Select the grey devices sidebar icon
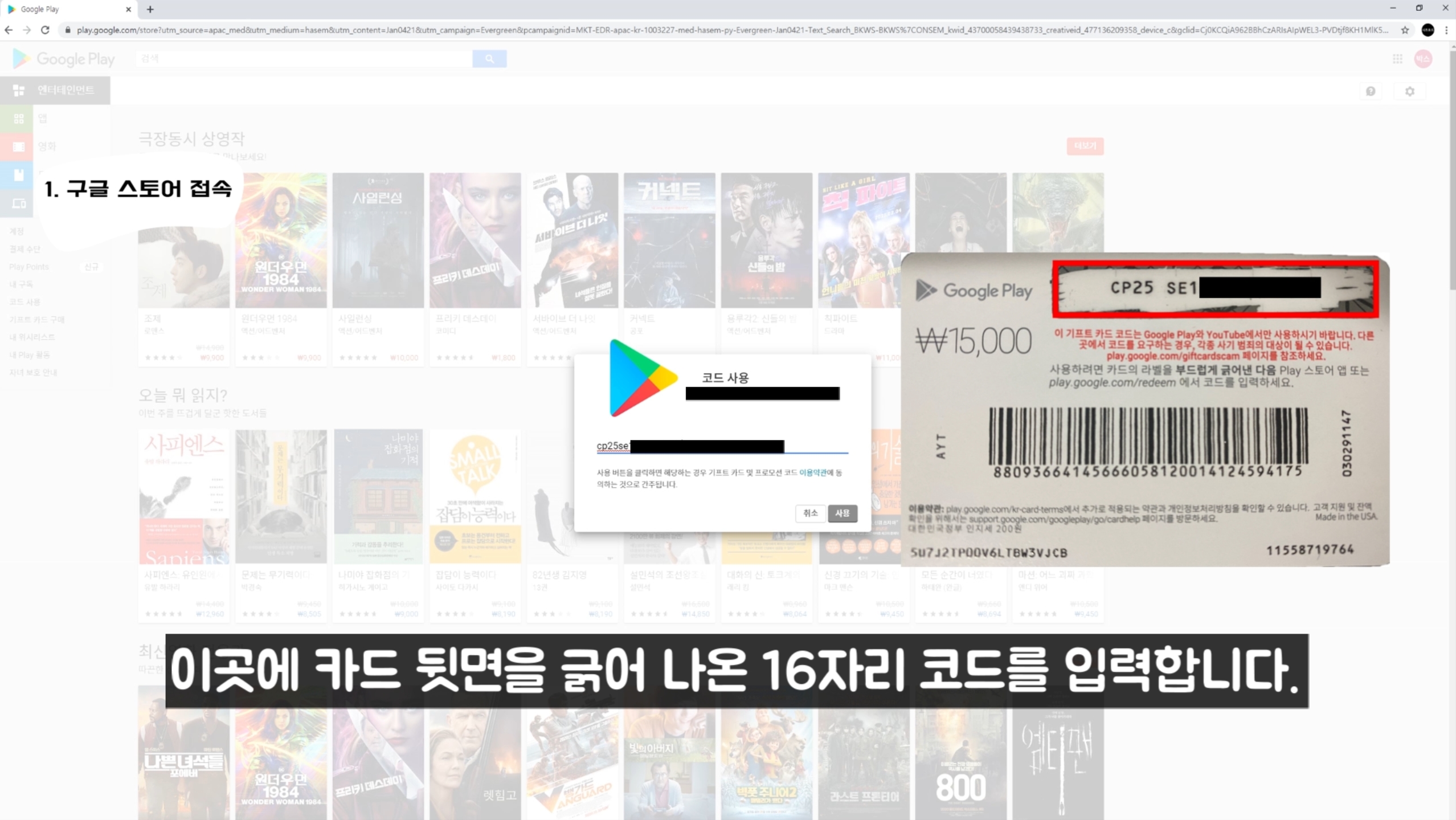Screen dimensions: 1456x820 coord(18,203)
